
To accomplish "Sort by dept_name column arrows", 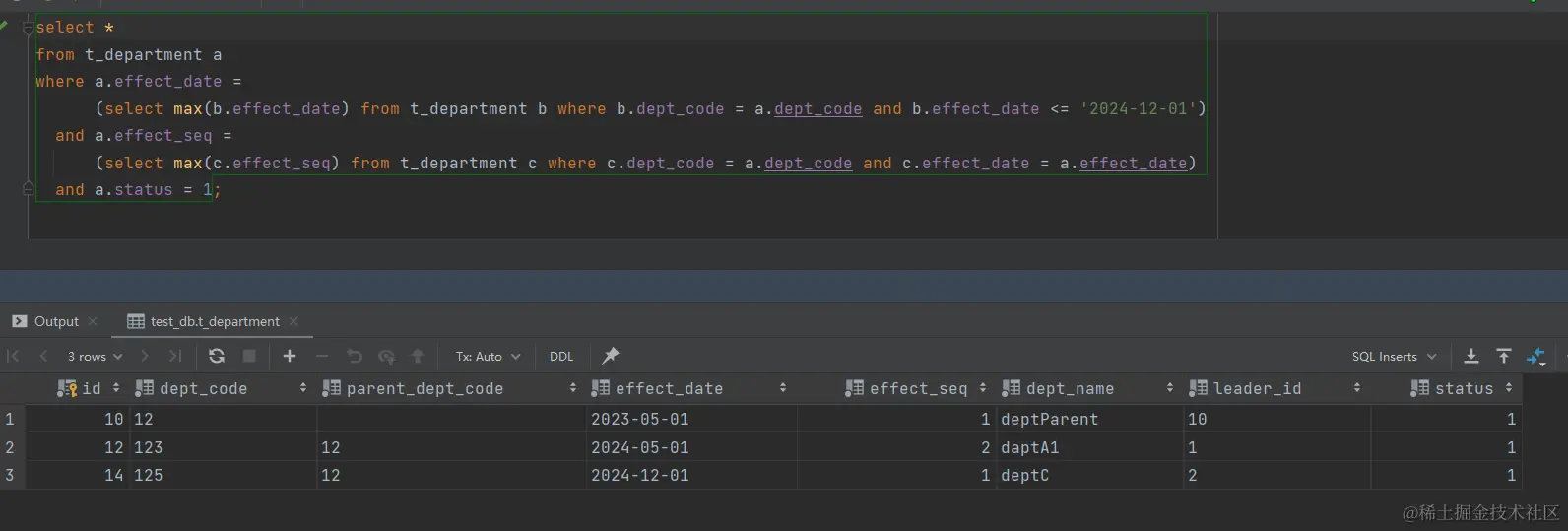I will [1170, 388].
